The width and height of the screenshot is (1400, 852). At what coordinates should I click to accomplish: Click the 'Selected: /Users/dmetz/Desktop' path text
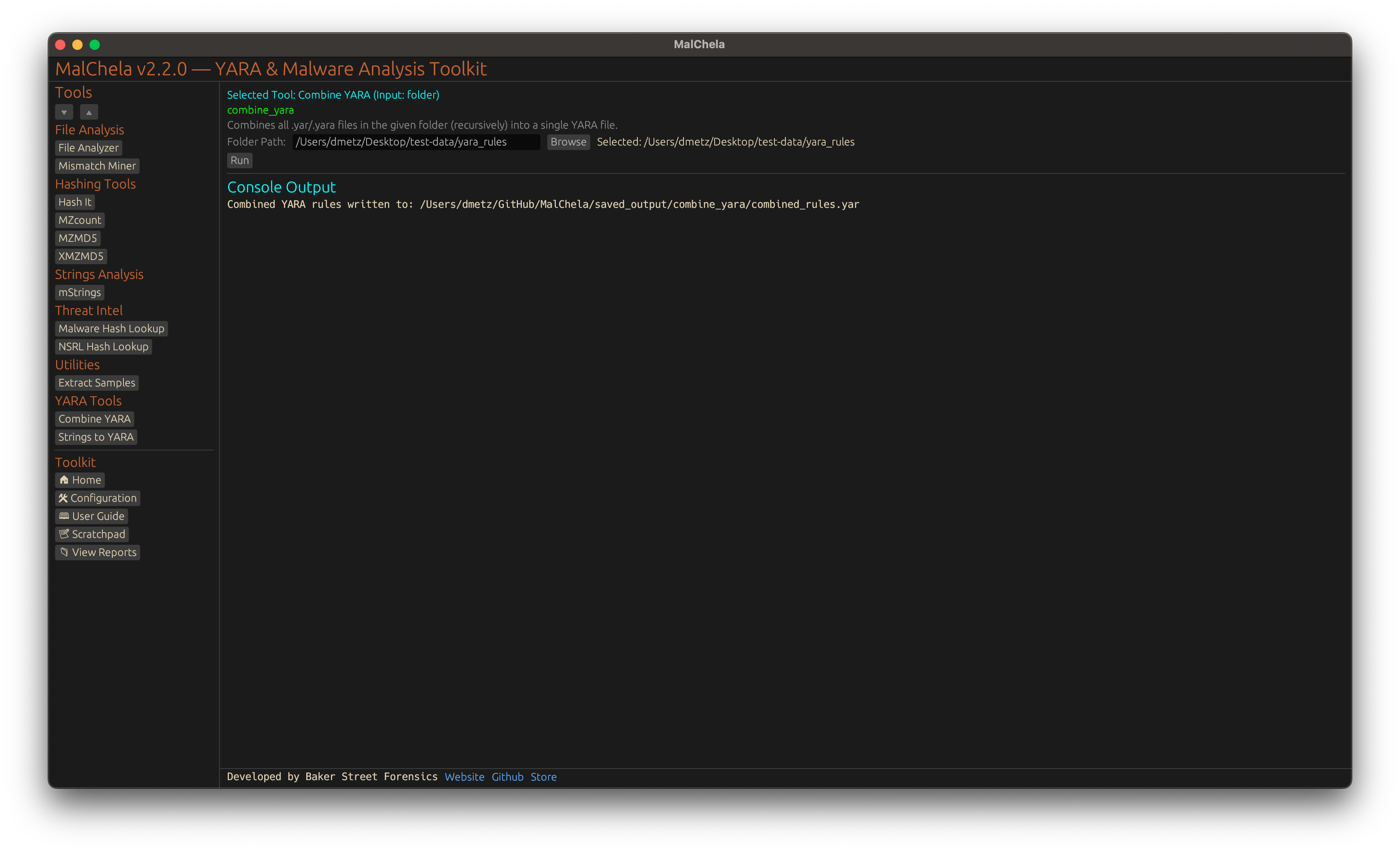tap(725, 142)
